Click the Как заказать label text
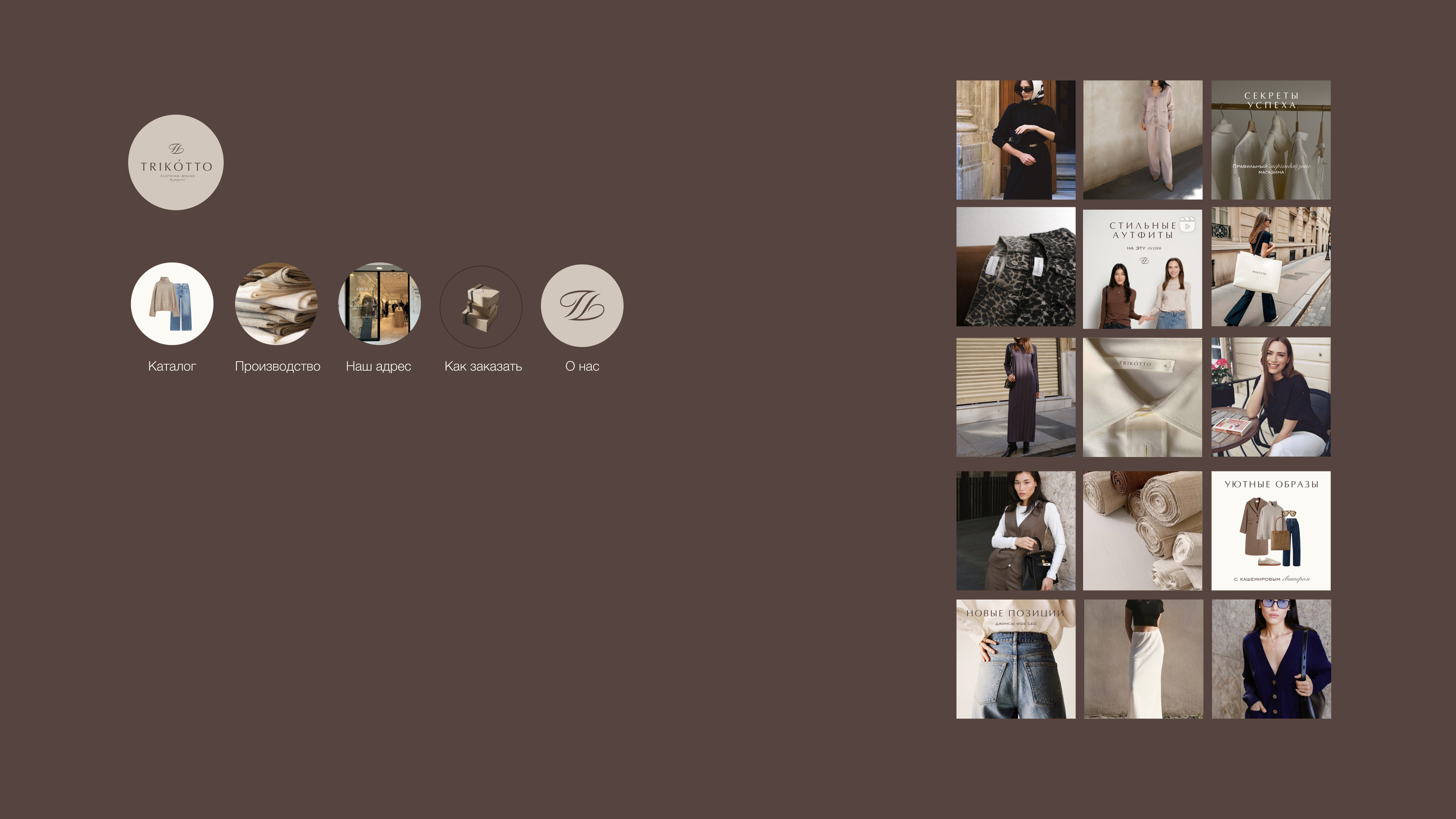The image size is (1456, 819). [483, 366]
